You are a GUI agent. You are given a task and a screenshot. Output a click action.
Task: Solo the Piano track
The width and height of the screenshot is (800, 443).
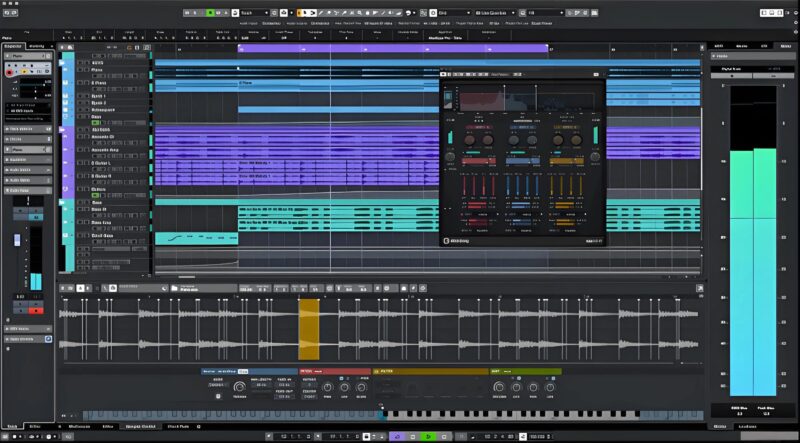click(86, 69)
